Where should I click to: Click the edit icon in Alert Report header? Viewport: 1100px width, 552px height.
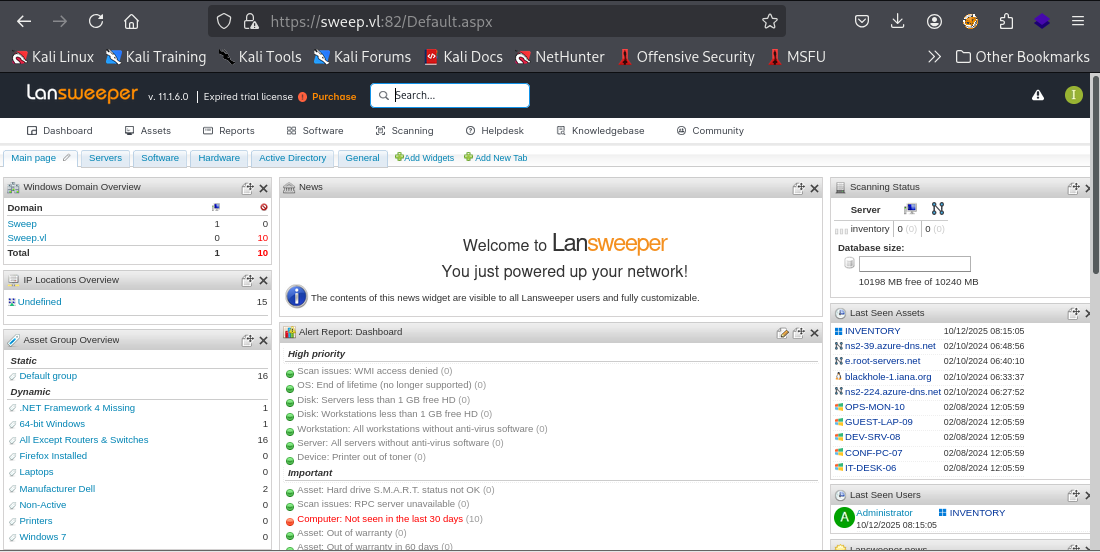click(x=783, y=333)
